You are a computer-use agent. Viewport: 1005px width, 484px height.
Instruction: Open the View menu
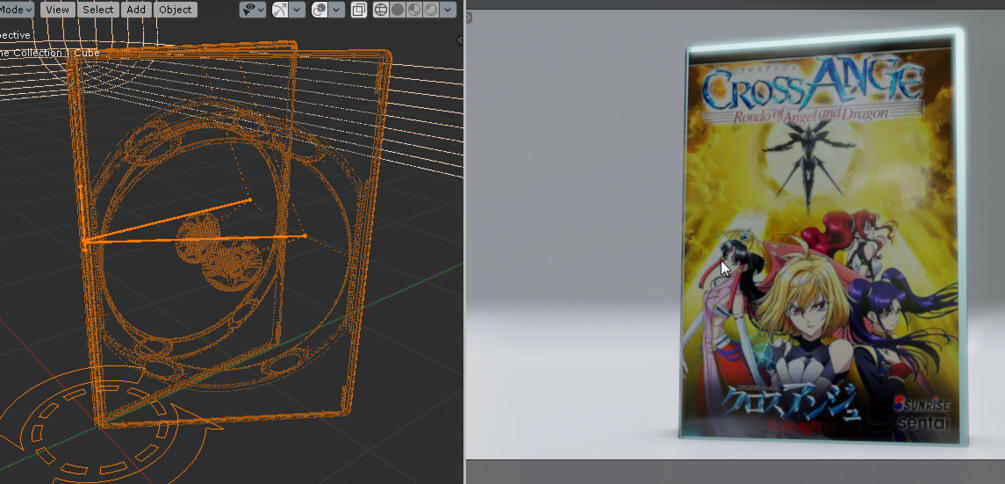(x=58, y=10)
